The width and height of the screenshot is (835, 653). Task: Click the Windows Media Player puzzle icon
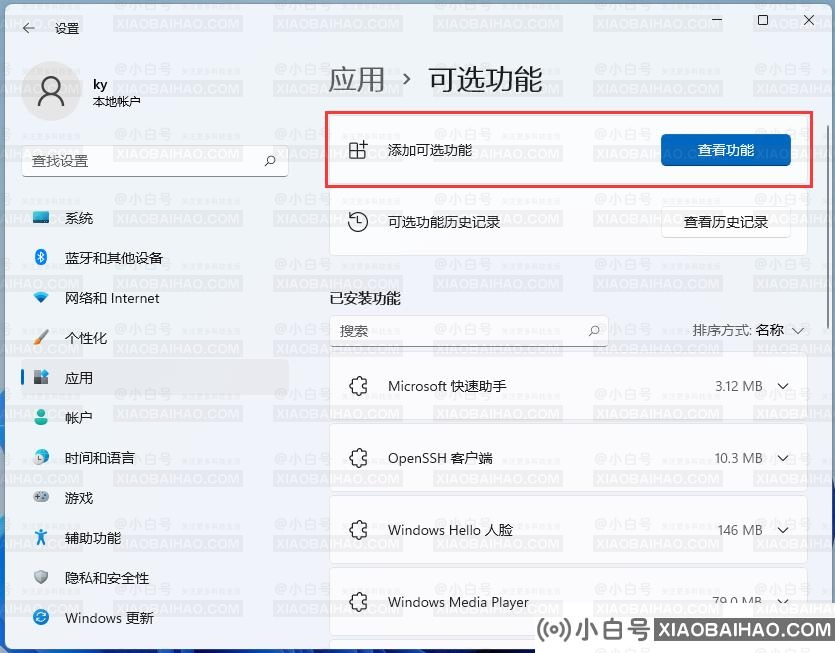click(358, 601)
